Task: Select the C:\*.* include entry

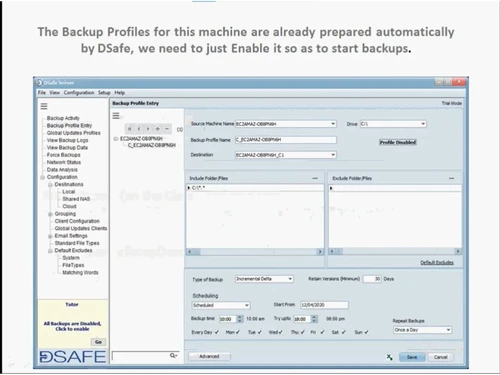Action: (x=198, y=188)
